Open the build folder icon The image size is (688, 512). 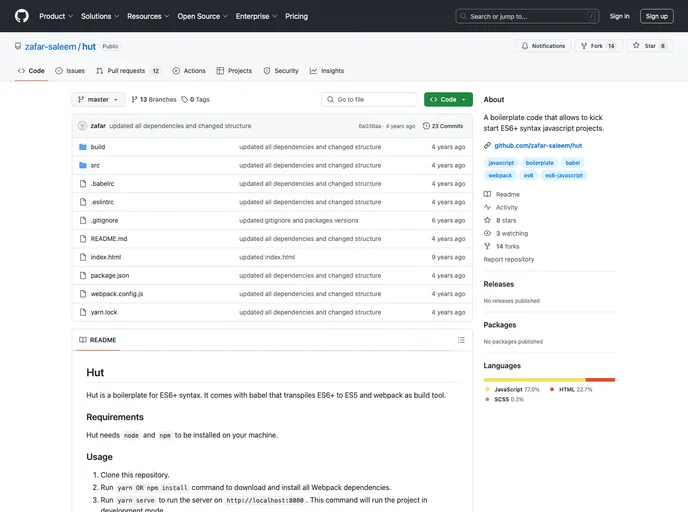[x=83, y=147]
